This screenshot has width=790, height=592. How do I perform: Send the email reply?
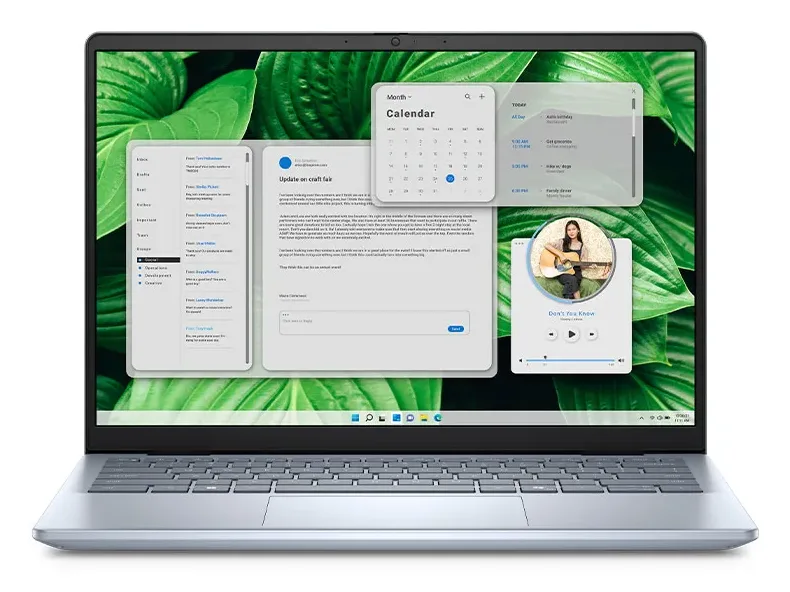coord(455,328)
